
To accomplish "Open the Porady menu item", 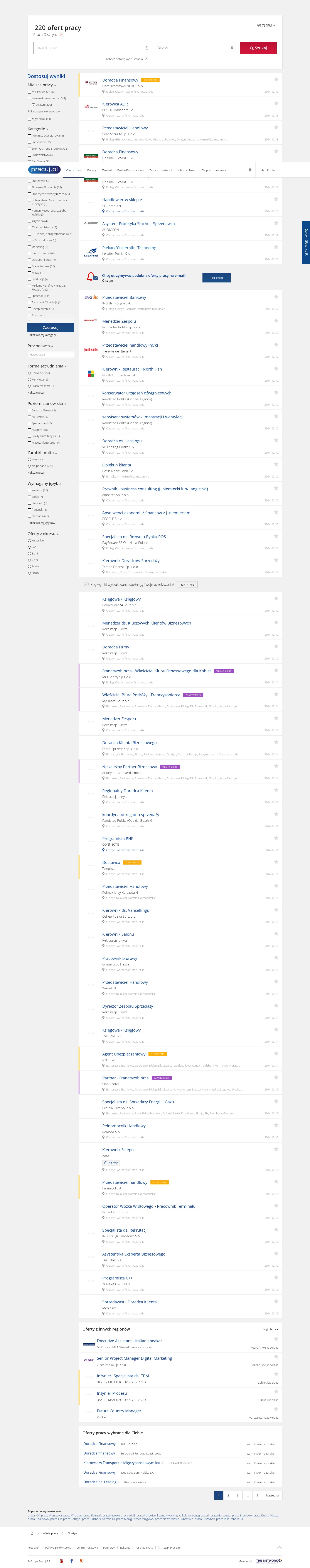I will [92, 170].
